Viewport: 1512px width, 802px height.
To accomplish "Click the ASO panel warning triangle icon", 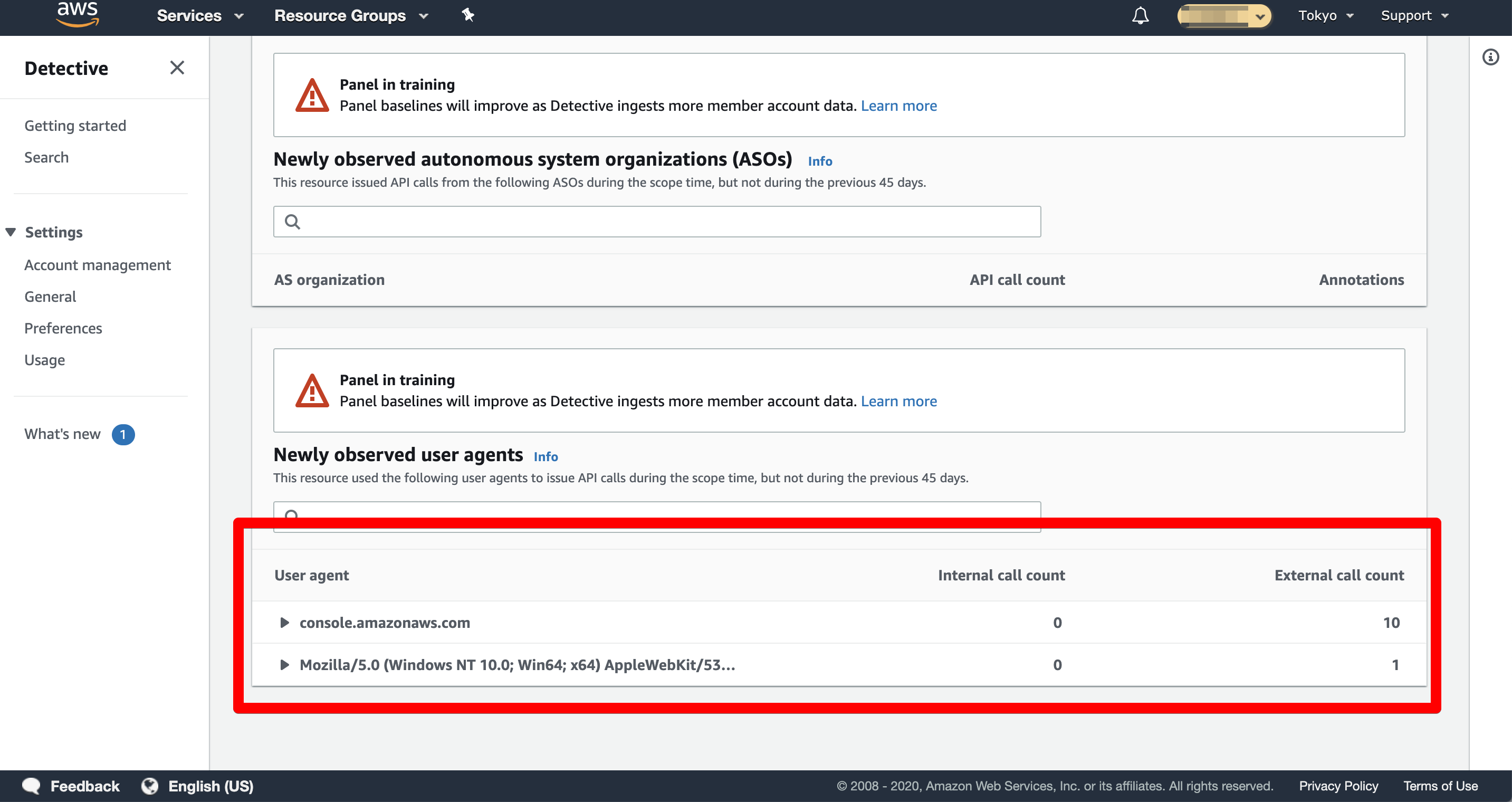I will pyautogui.click(x=312, y=95).
